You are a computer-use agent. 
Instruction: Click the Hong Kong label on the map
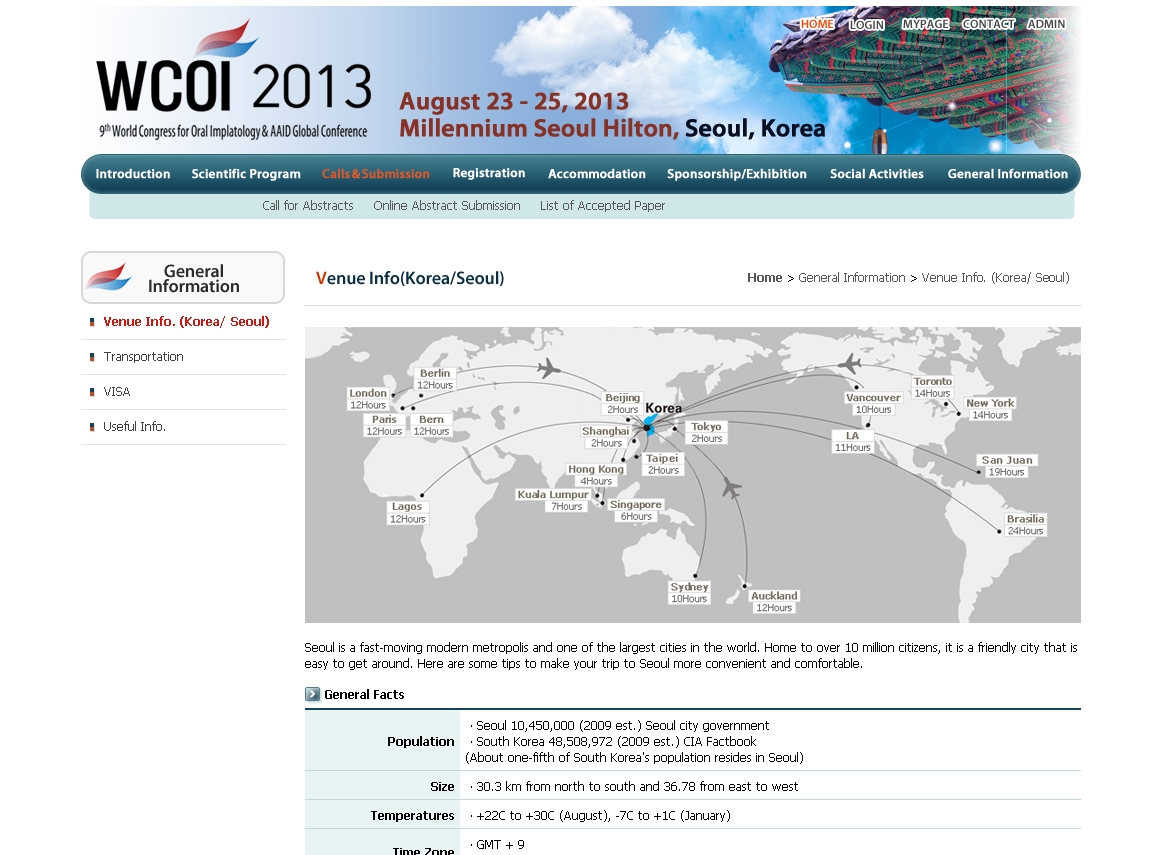596,474
